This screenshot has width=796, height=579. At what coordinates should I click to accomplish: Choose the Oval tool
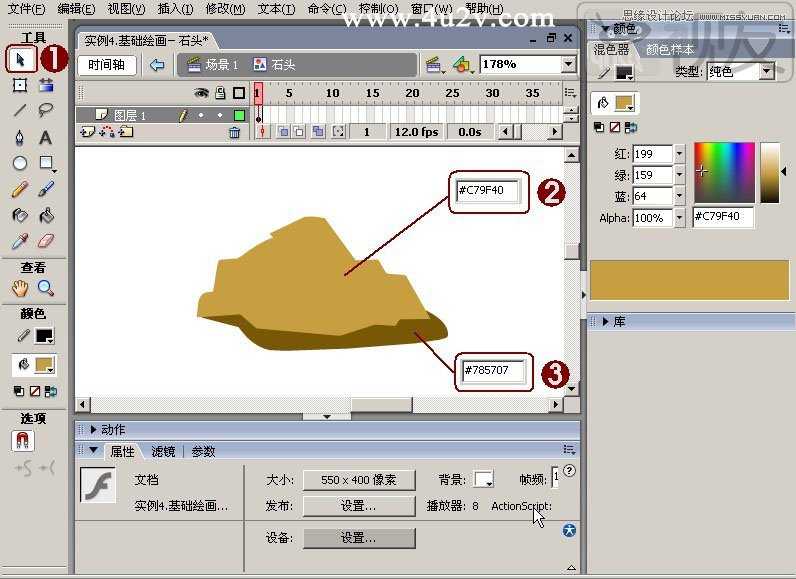pyautogui.click(x=20, y=163)
